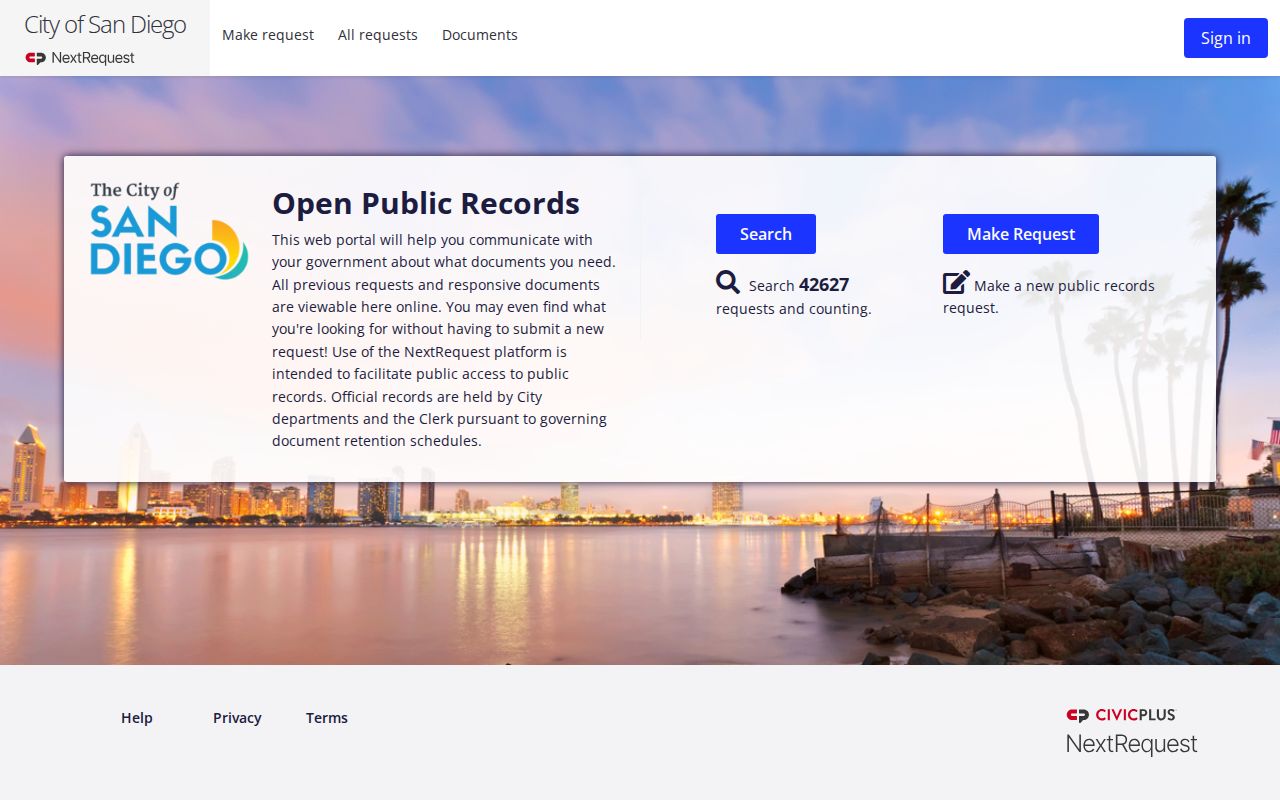Open the Privacy footer link
1280x800 pixels.
[237, 718]
